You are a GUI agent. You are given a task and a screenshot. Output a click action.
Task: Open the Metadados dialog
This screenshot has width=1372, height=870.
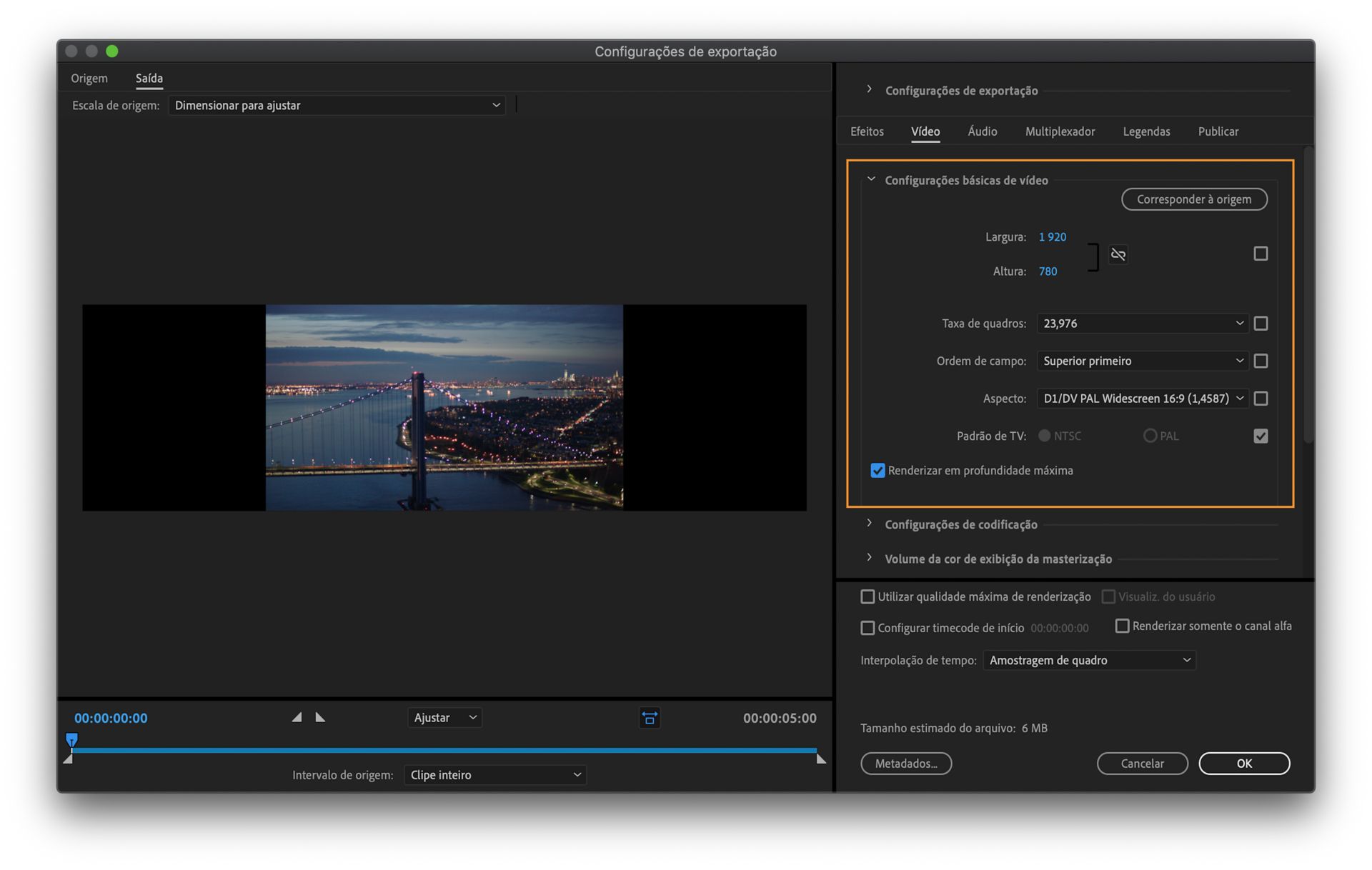(x=905, y=763)
